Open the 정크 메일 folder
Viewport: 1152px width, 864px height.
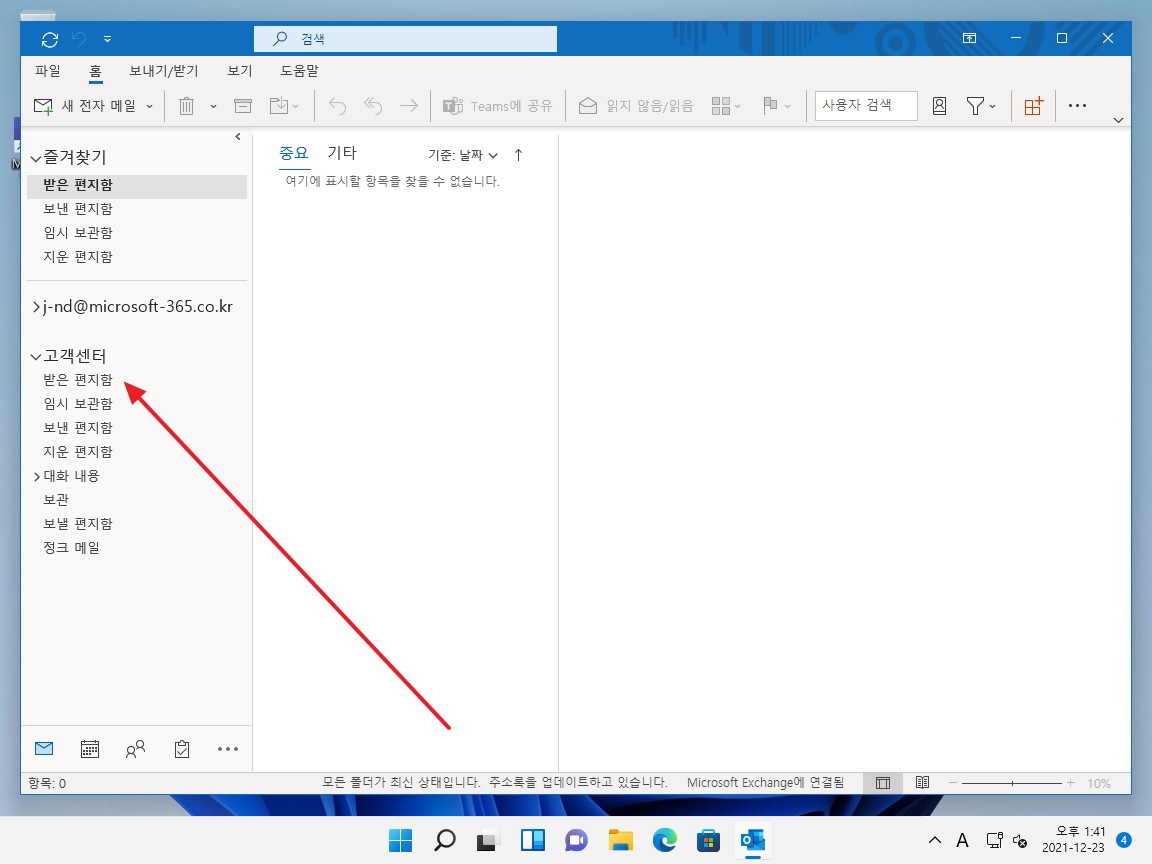(x=71, y=548)
